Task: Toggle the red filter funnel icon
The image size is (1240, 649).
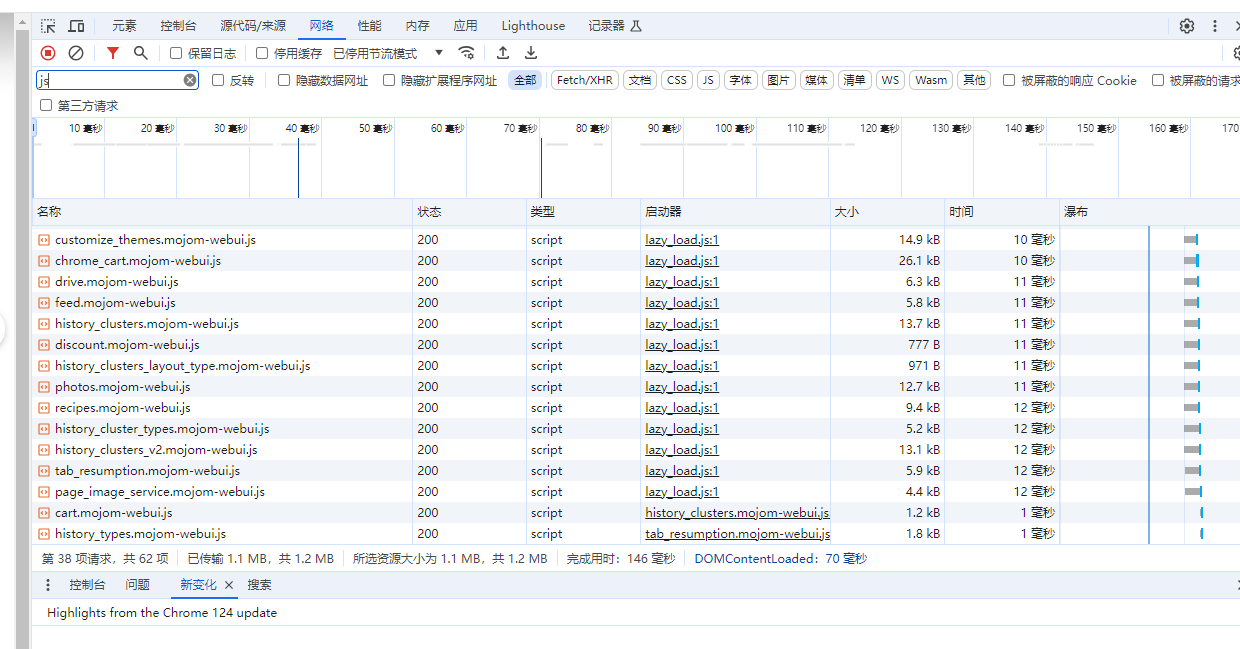Action: [113, 53]
